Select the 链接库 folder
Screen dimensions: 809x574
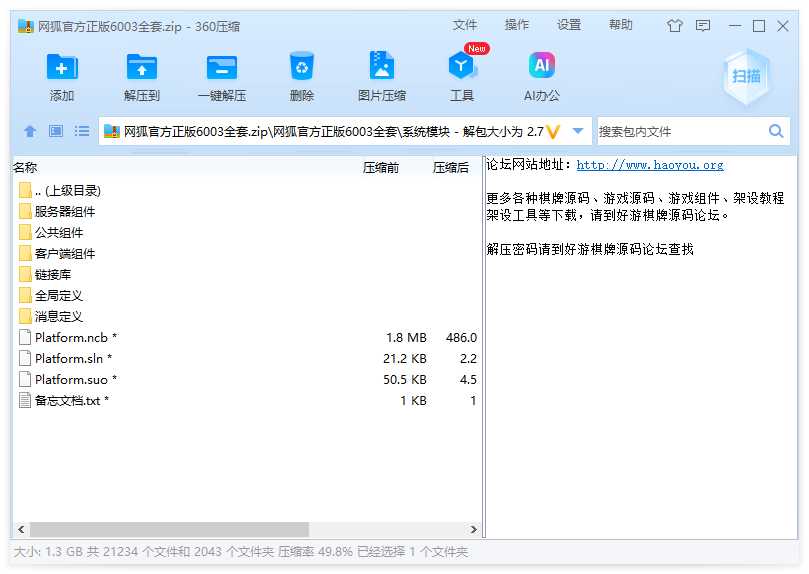click(x=247, y=275)
